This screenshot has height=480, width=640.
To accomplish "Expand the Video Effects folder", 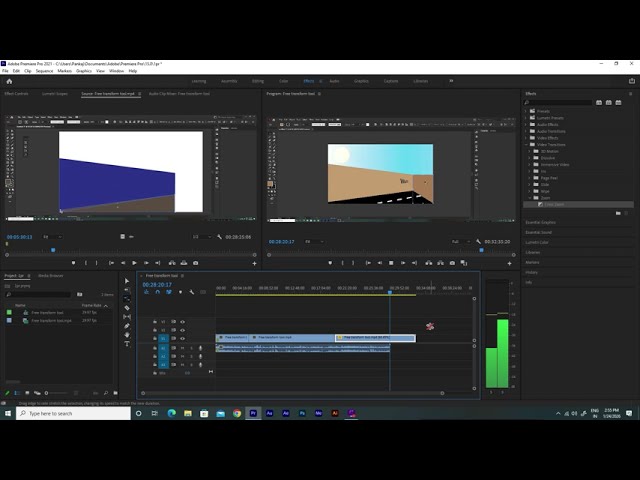I will tap(526, 138).
